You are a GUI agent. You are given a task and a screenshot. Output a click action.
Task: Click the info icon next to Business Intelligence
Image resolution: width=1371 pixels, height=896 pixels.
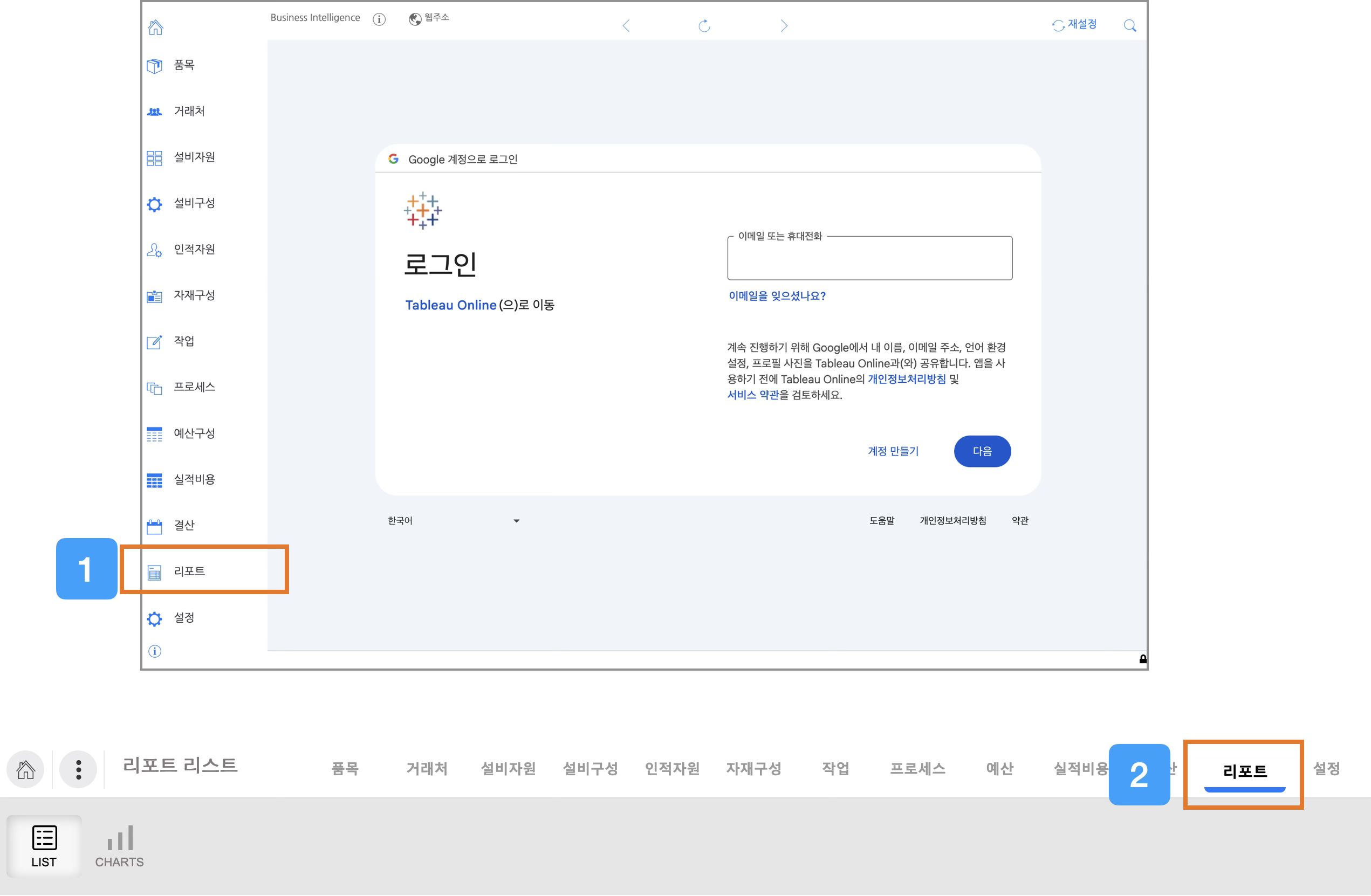tap(379, 19)
